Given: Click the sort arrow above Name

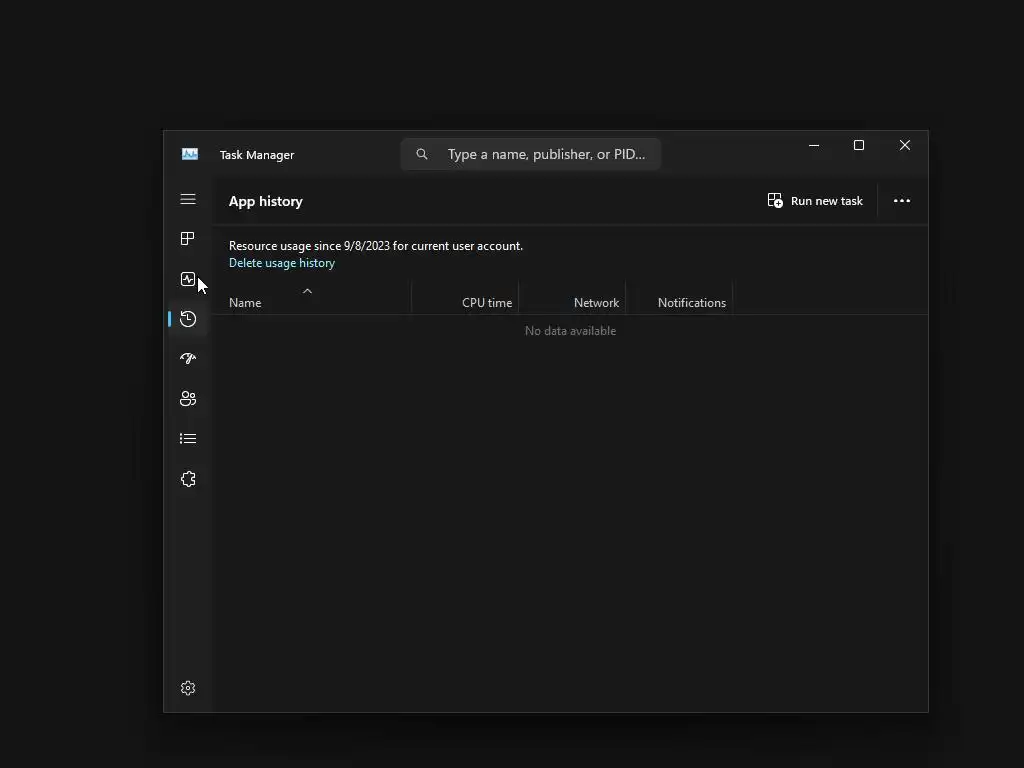Looking at the screenshot, I should pyautogui.click(x=307, y=291).
